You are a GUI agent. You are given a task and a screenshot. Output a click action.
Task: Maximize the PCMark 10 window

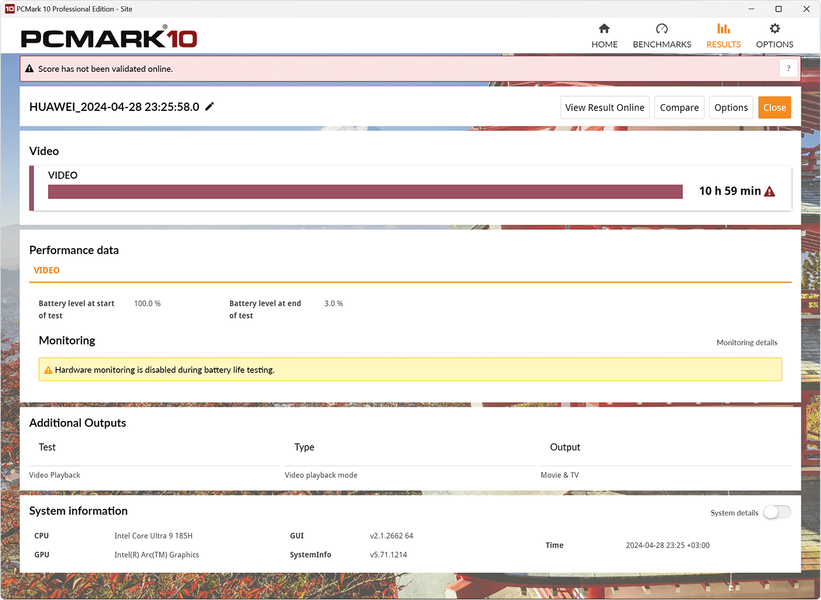[779, 9]
